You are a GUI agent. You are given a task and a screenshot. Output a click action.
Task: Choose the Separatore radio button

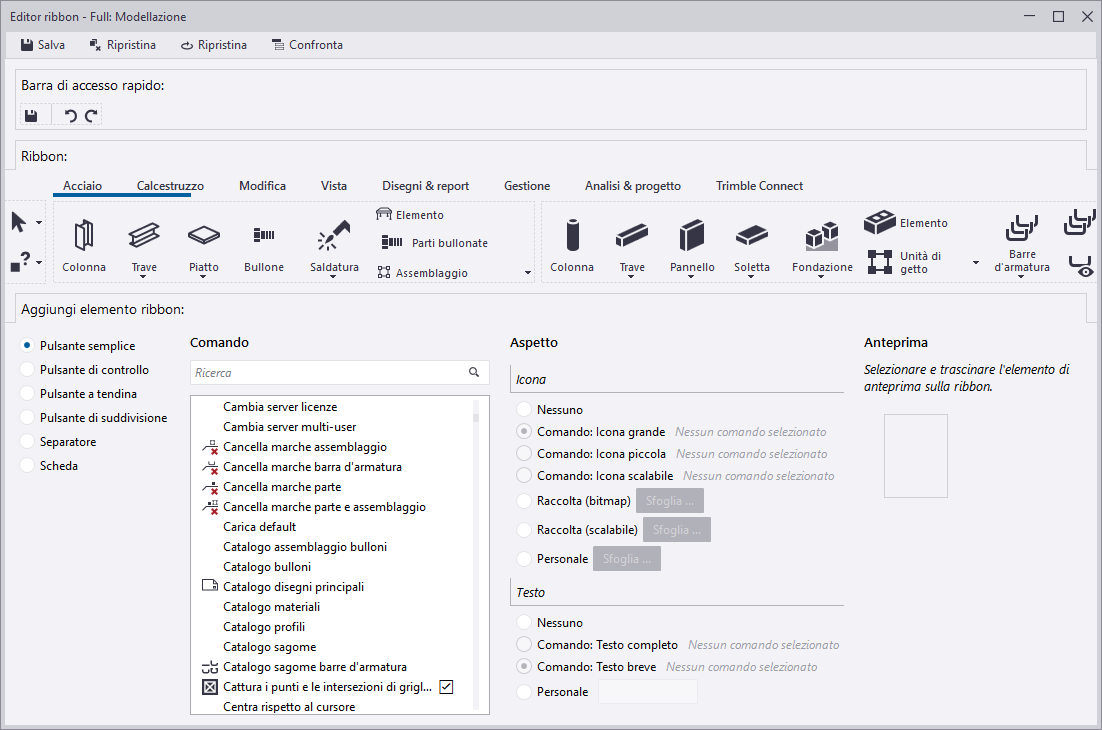[x=27, y=442]
